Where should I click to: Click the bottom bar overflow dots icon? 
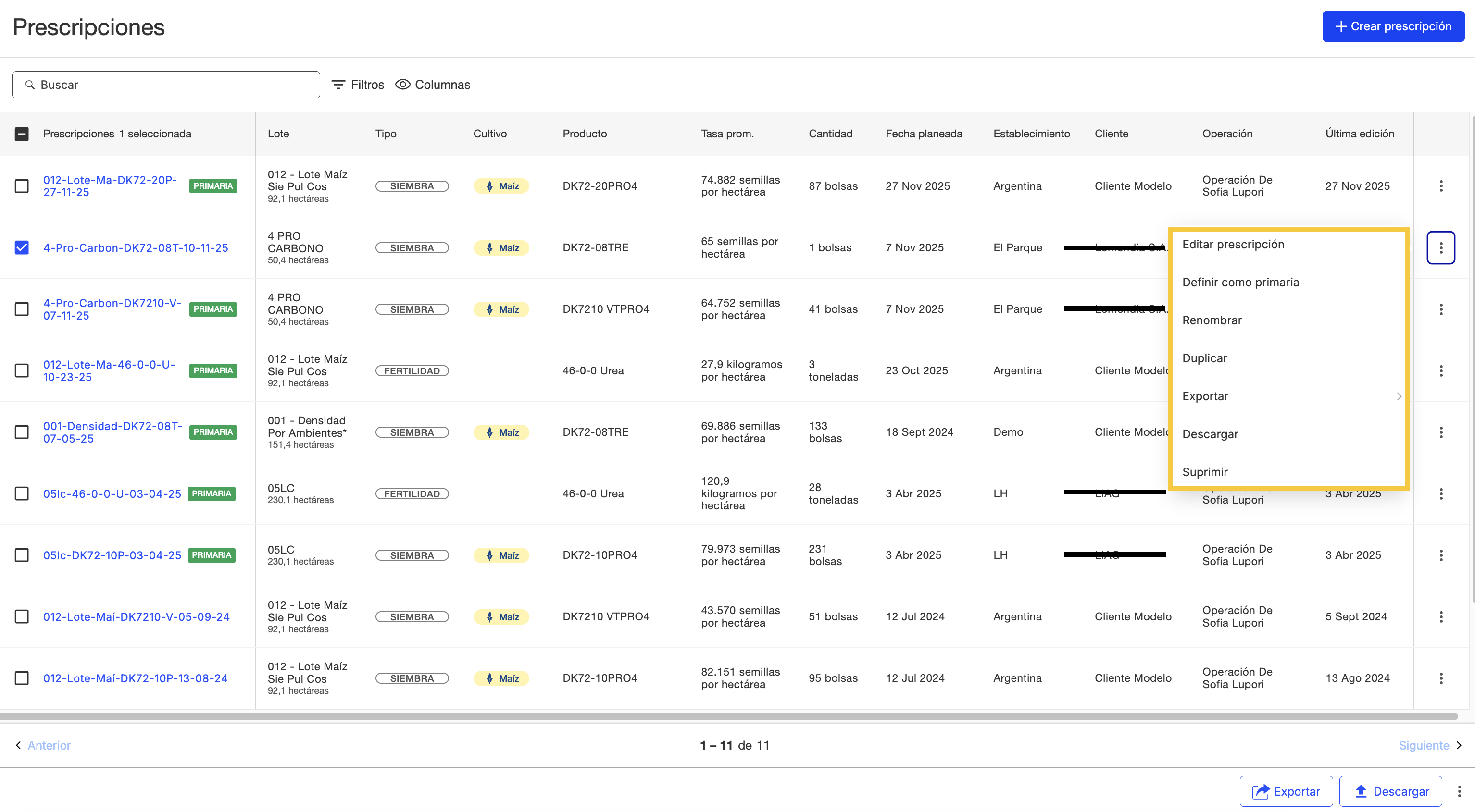1459,791
